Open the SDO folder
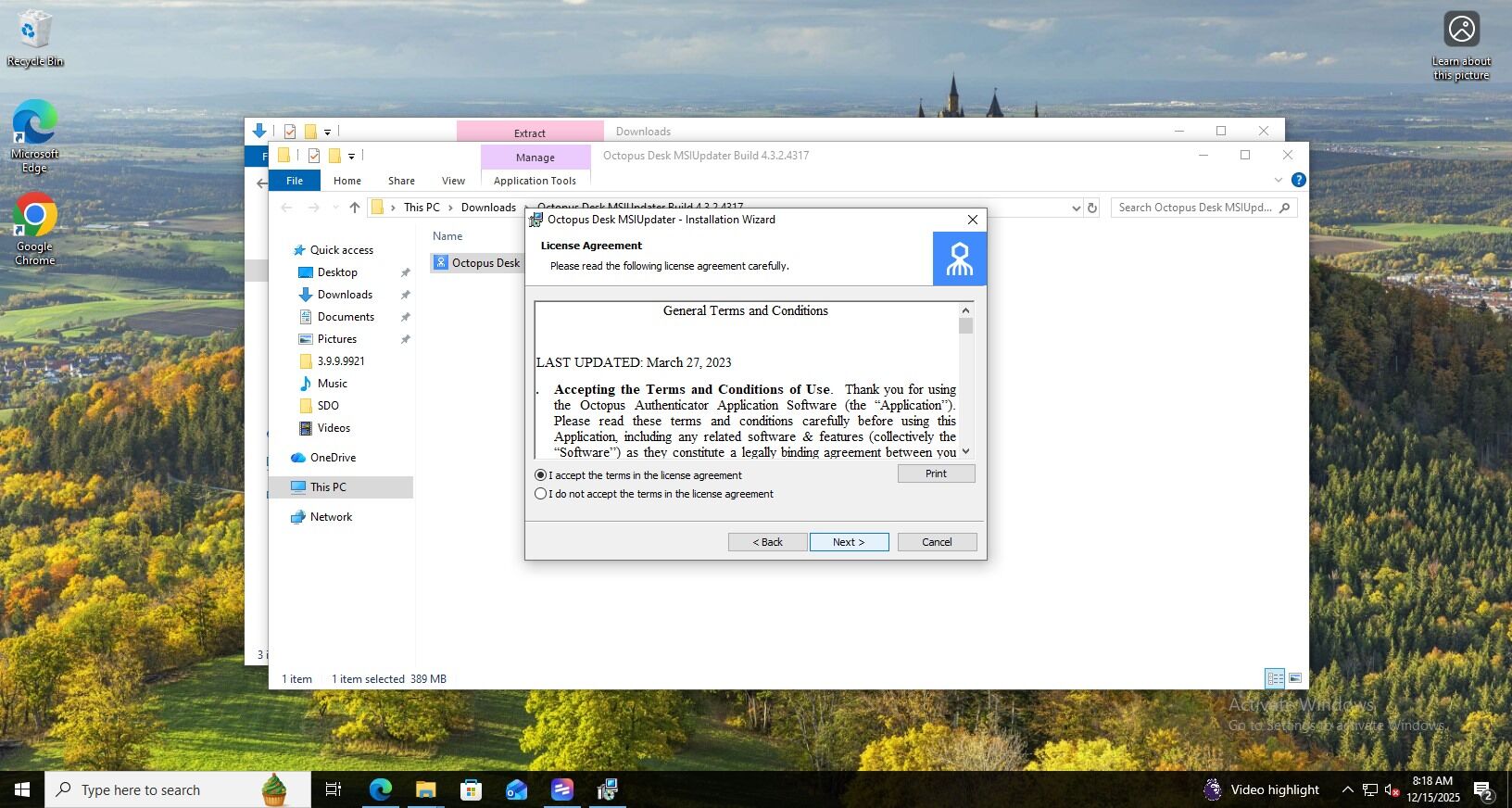Screen dimensions: 1512x808 pos(328,406)
